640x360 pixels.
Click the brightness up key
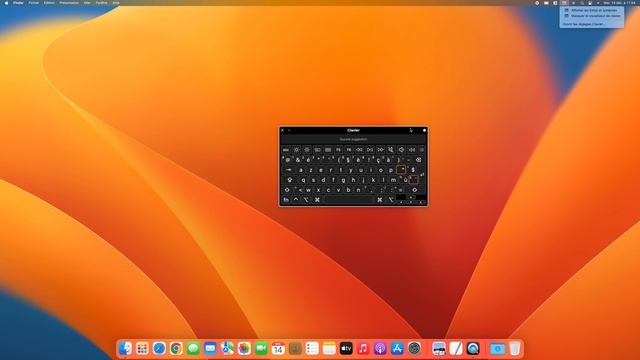(x=307, y=150)
